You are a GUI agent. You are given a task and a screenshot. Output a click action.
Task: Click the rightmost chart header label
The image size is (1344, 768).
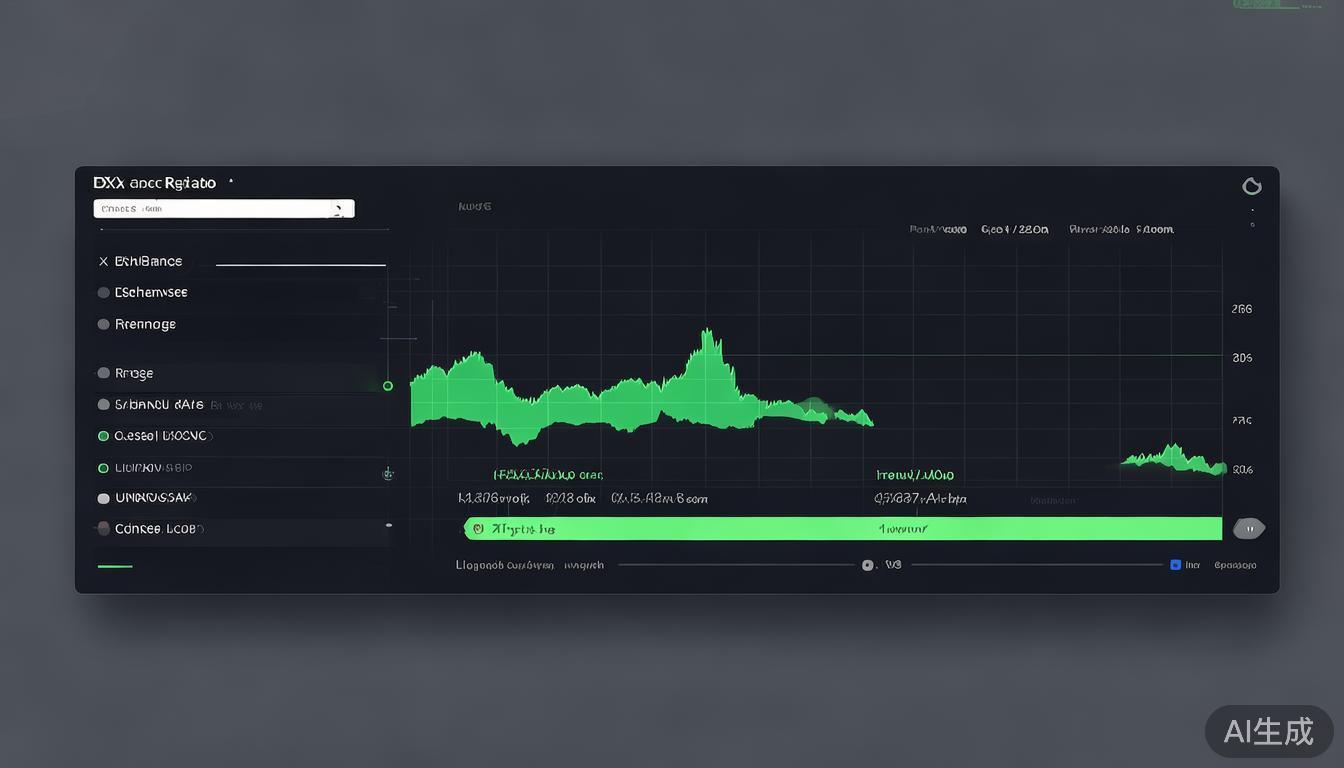(1121, 229)
